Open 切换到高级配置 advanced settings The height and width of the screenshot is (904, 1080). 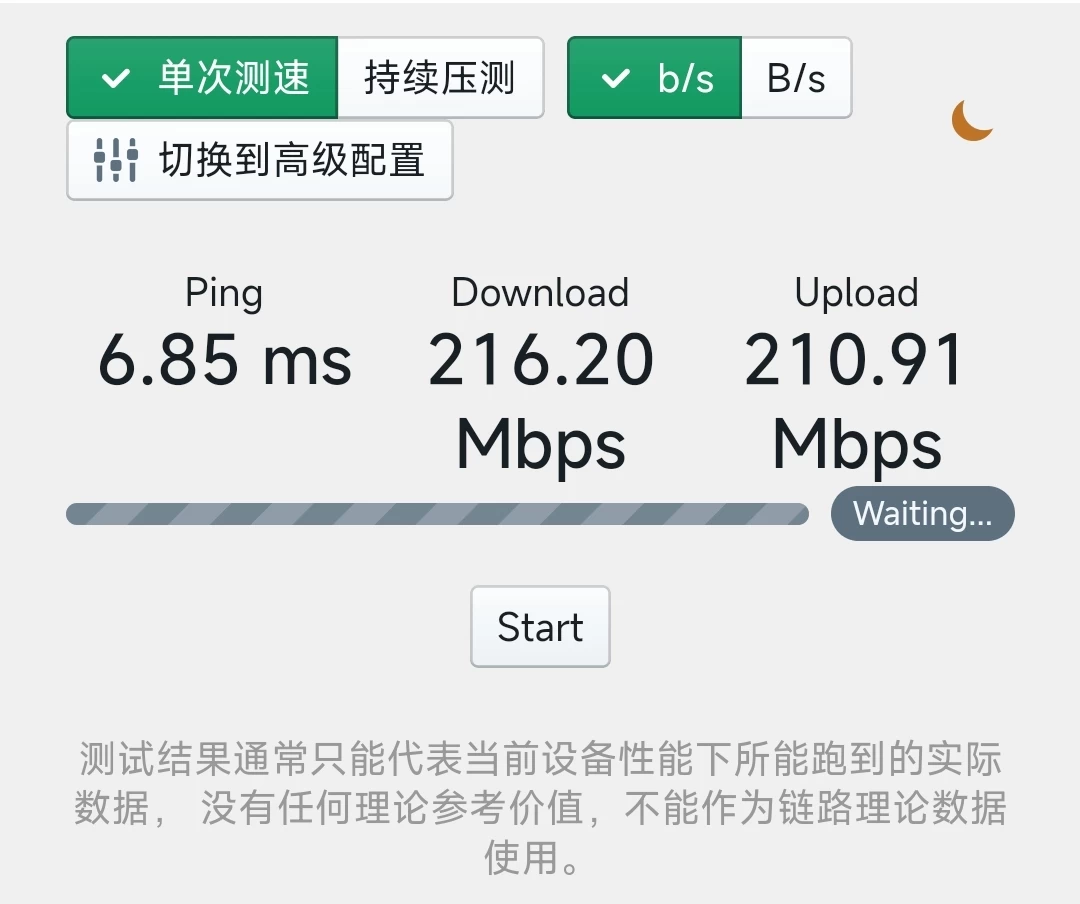260,161
